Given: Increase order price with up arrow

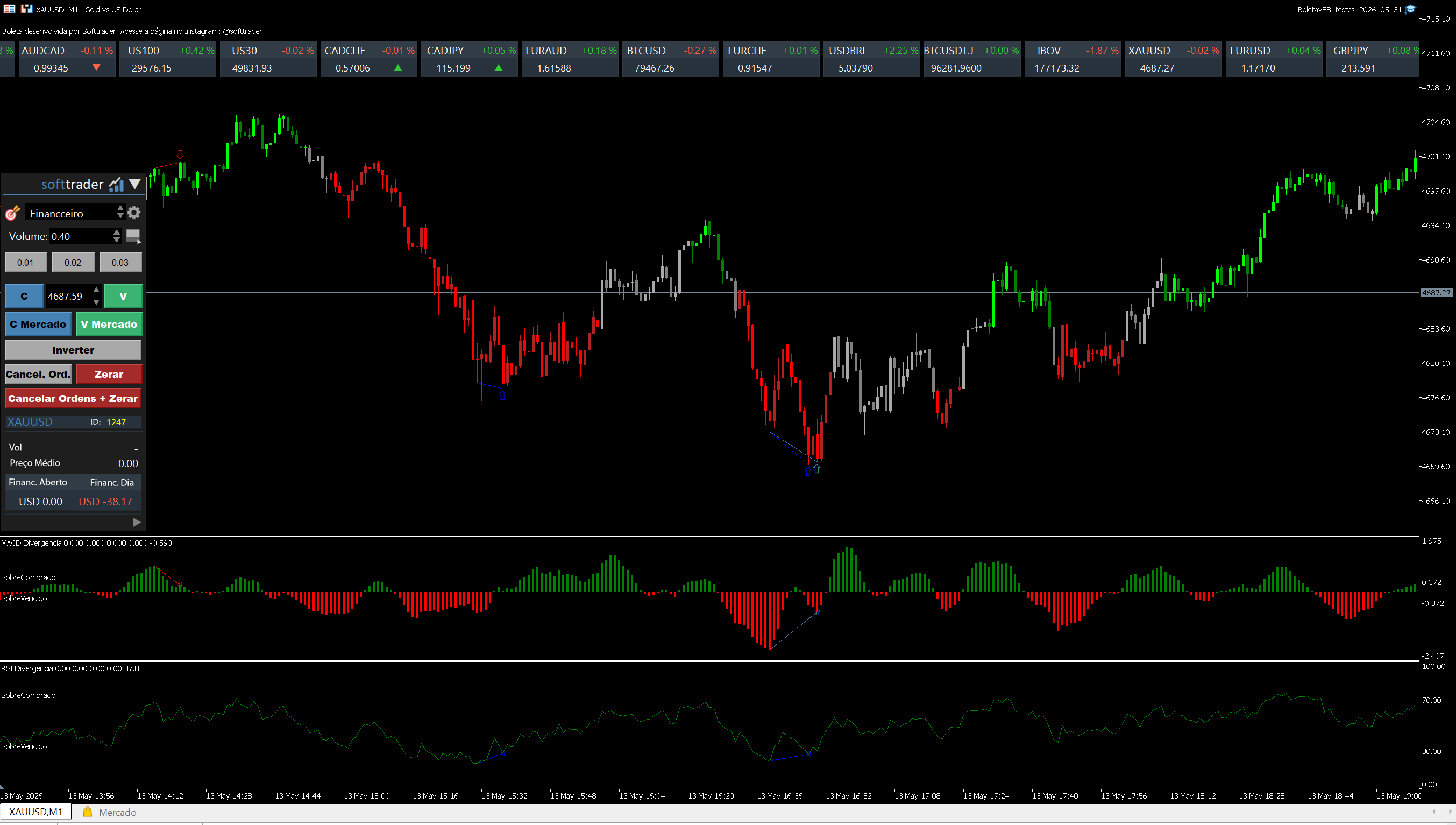Looking at the screenshot, I should [x=96, y=290].
